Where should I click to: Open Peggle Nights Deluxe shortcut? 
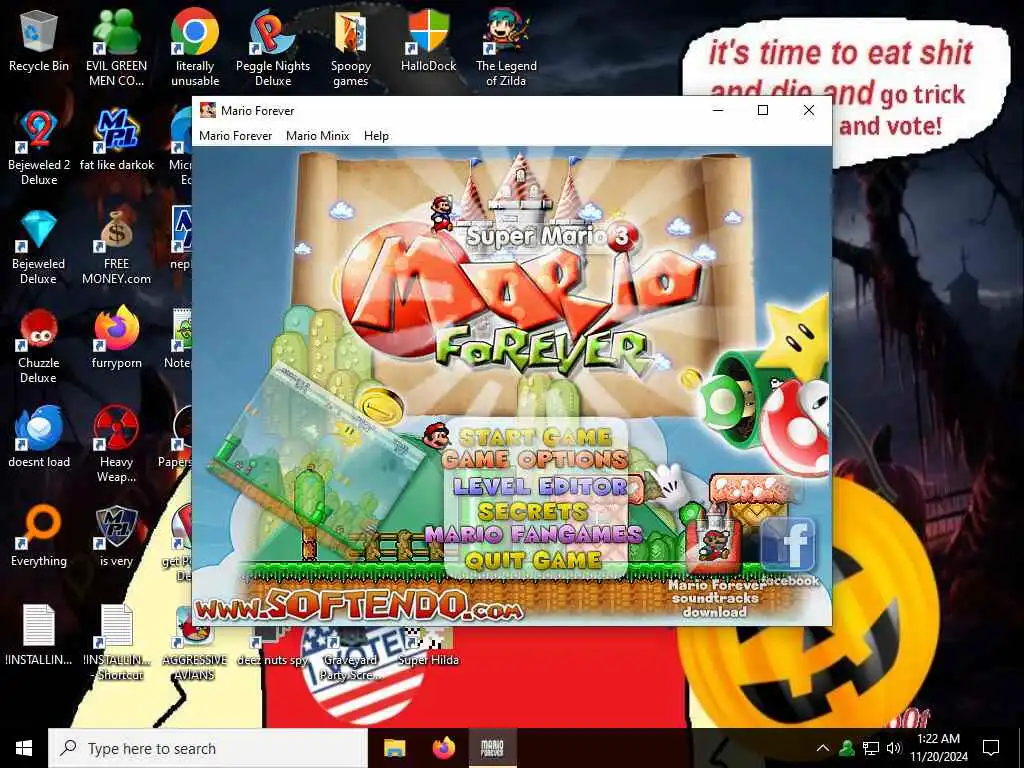coord(272,47)
